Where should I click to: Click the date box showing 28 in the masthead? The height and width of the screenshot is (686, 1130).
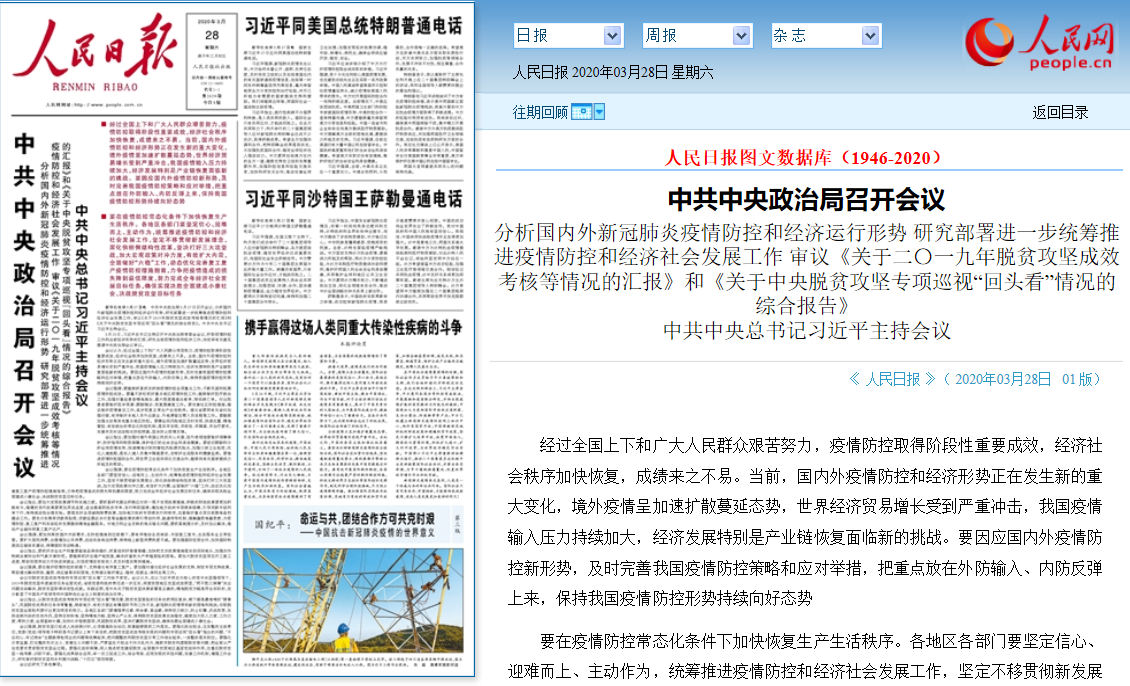211,61
